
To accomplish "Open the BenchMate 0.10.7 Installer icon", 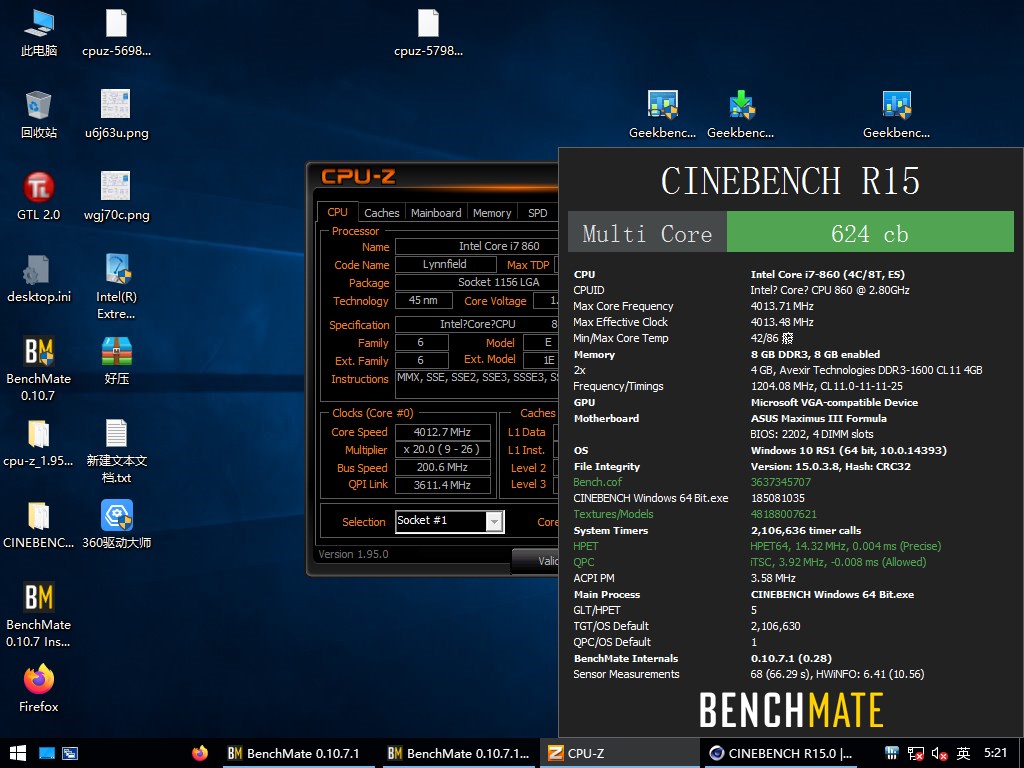I will pyautogui.click(x=39, y=615).
